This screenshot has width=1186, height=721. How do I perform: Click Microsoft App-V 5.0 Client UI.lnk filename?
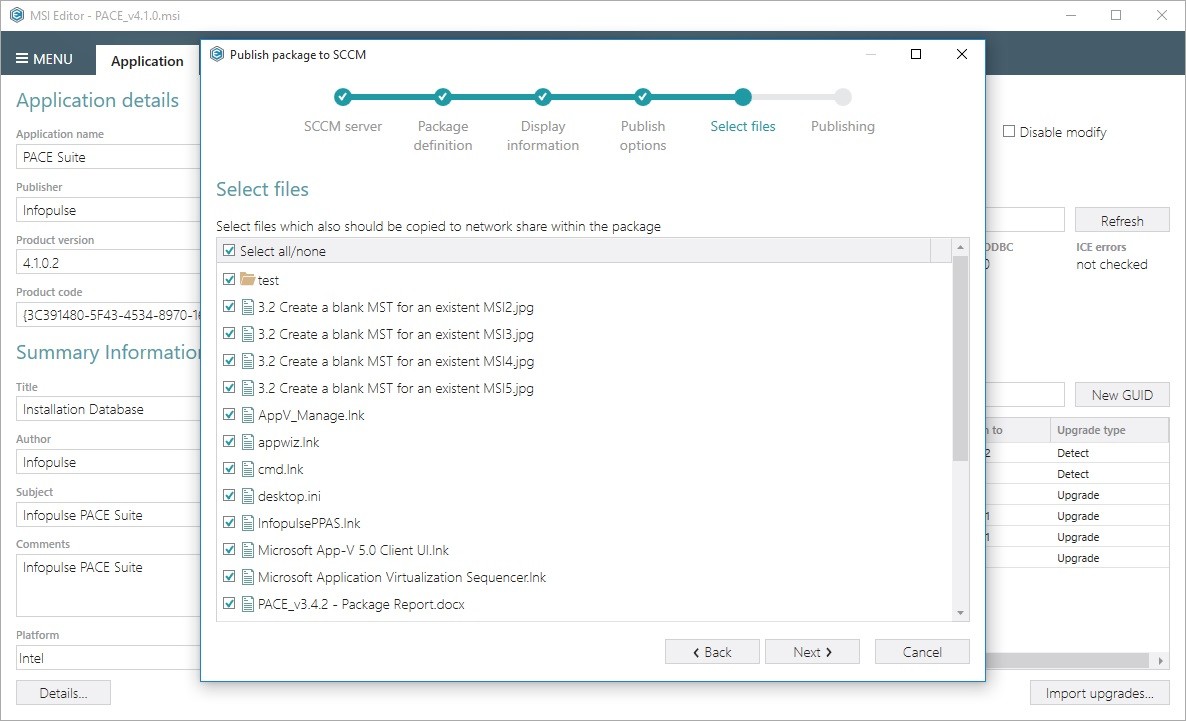coord(353,550)
